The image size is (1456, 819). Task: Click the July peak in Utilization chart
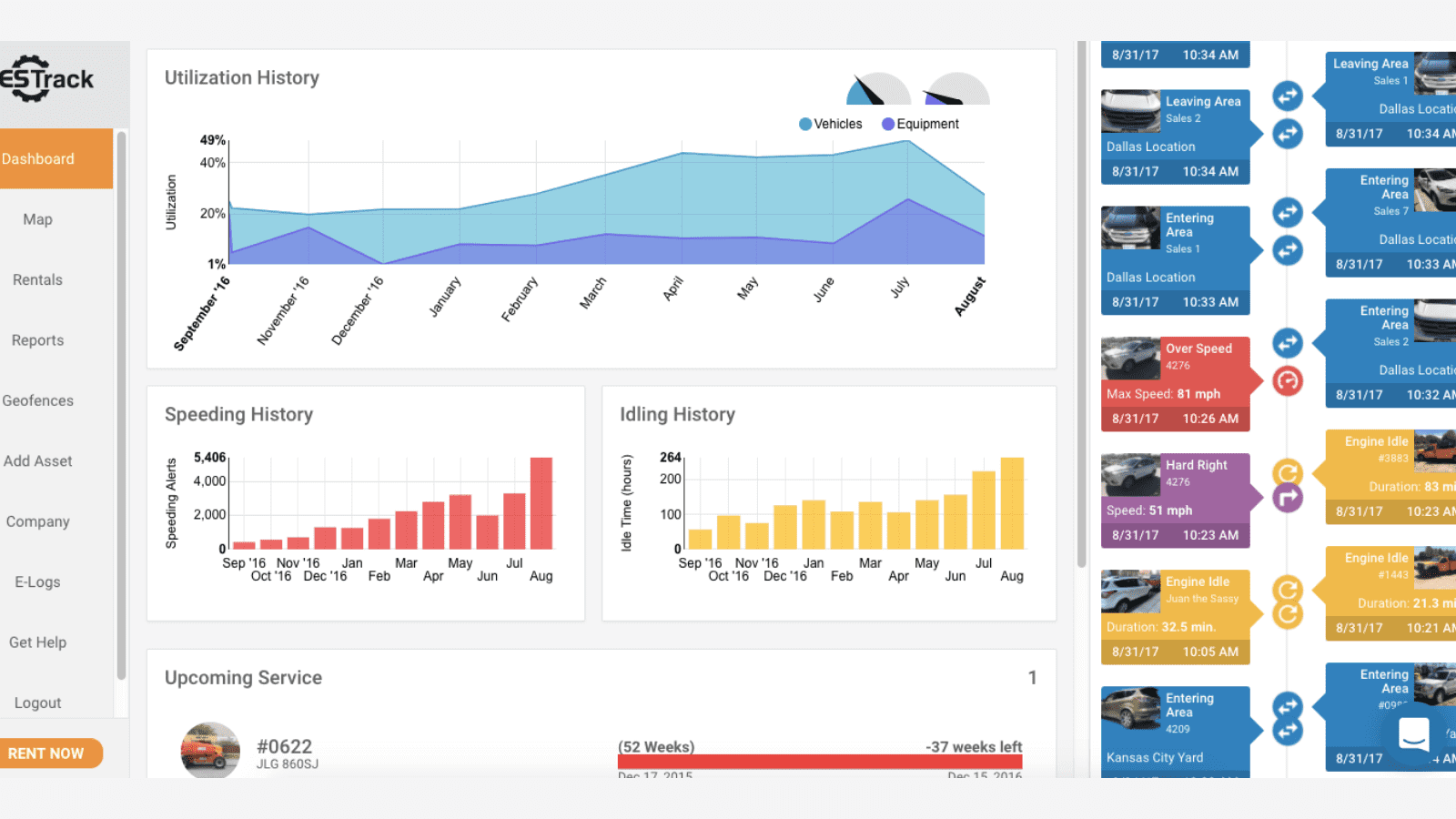(x=908, y=141)
